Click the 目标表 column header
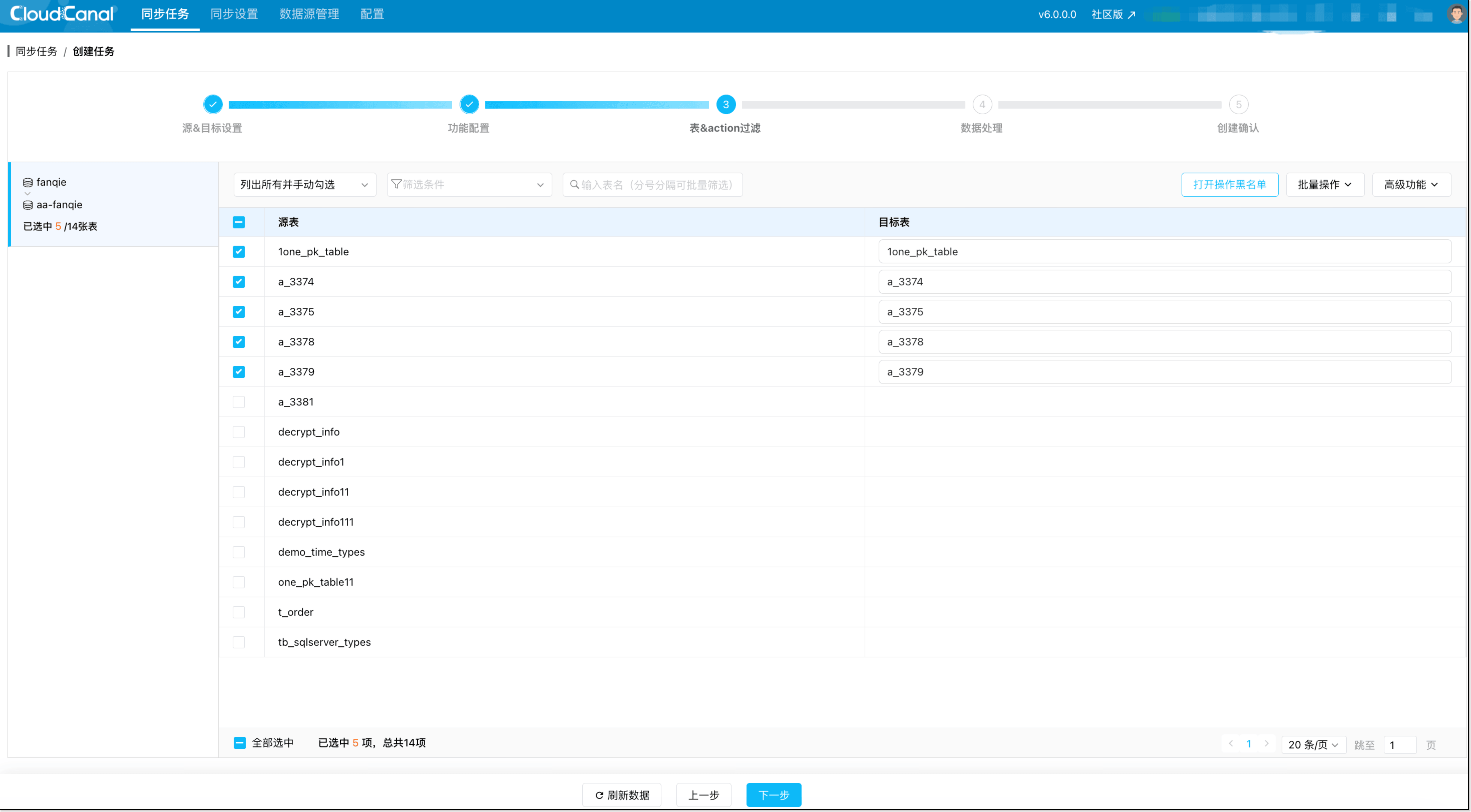Image resolution: width=1471 pixels, height=812 pixels. click(x=894, y=222)
